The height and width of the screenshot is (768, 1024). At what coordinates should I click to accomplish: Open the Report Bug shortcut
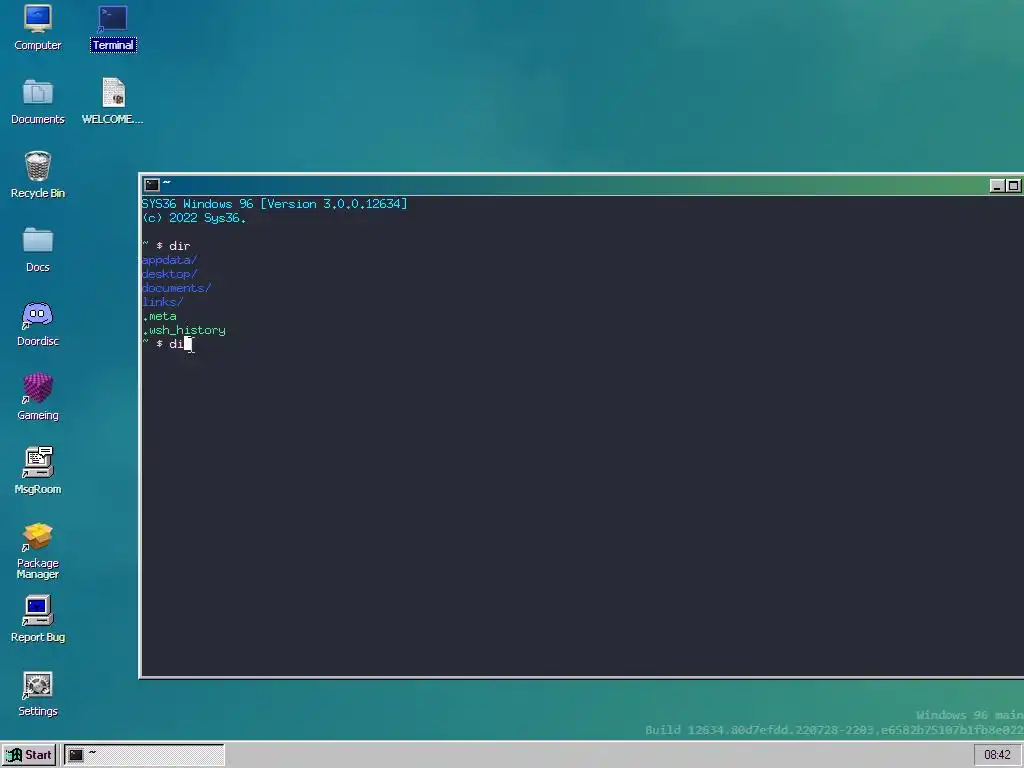coord(38,619)
